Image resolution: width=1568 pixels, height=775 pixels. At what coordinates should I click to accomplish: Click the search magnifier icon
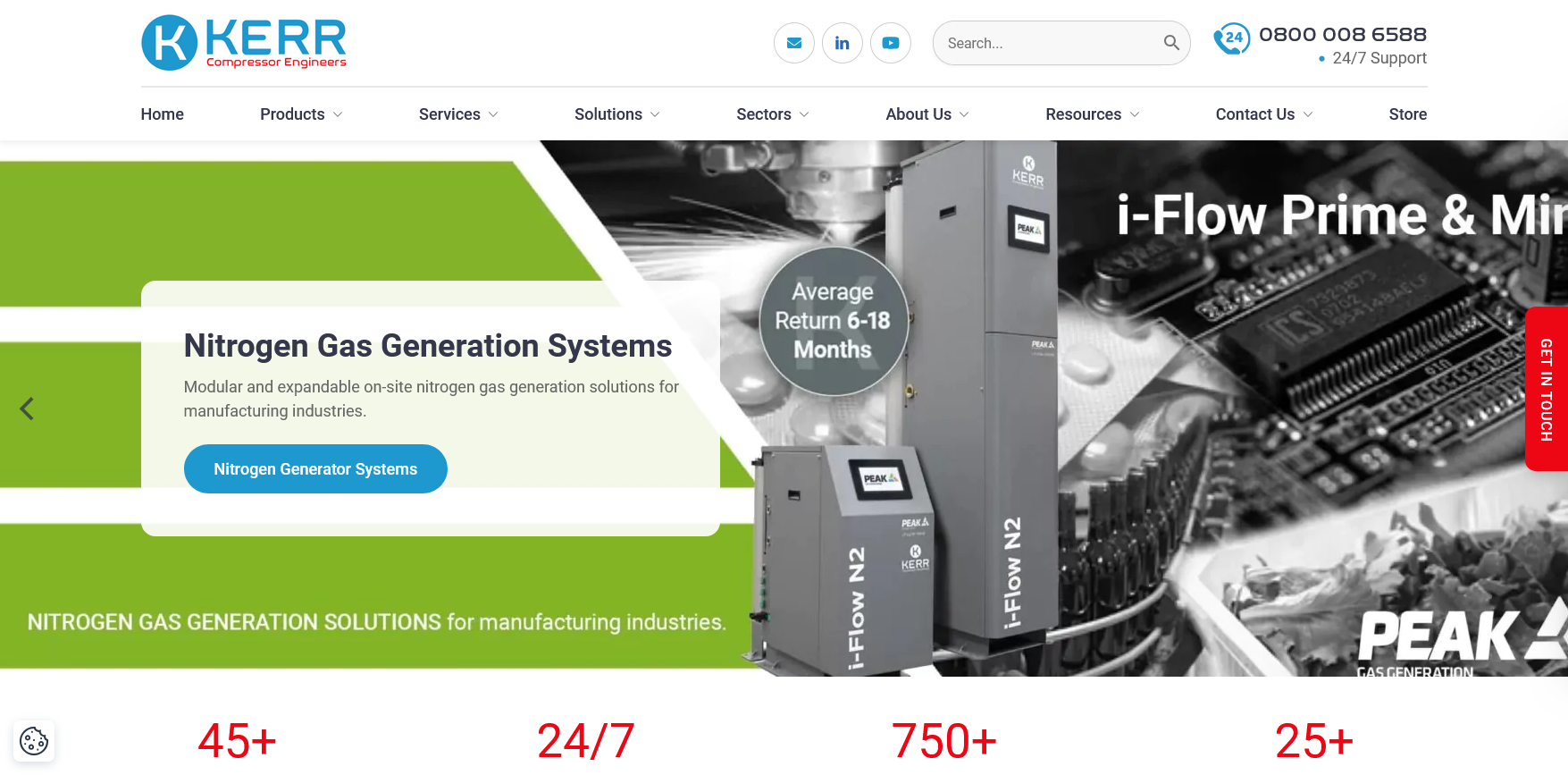pos(1170,43)
